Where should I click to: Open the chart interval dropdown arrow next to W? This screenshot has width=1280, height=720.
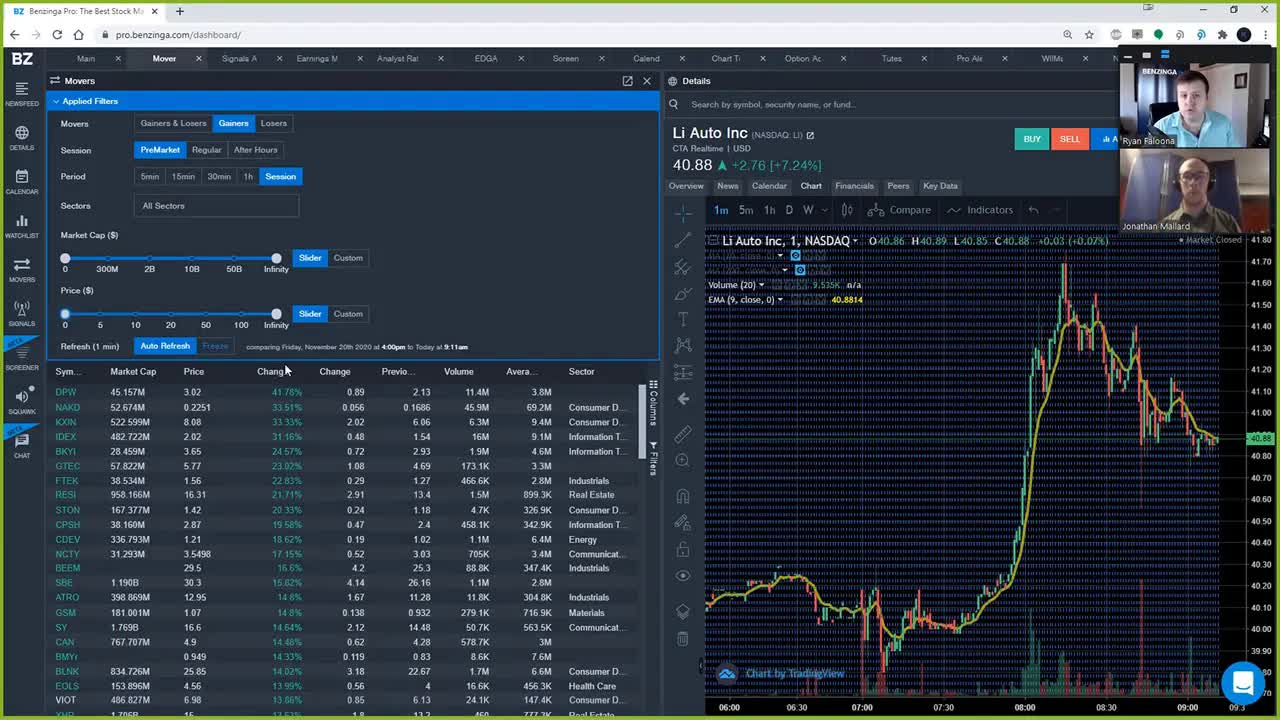(826, 210)
